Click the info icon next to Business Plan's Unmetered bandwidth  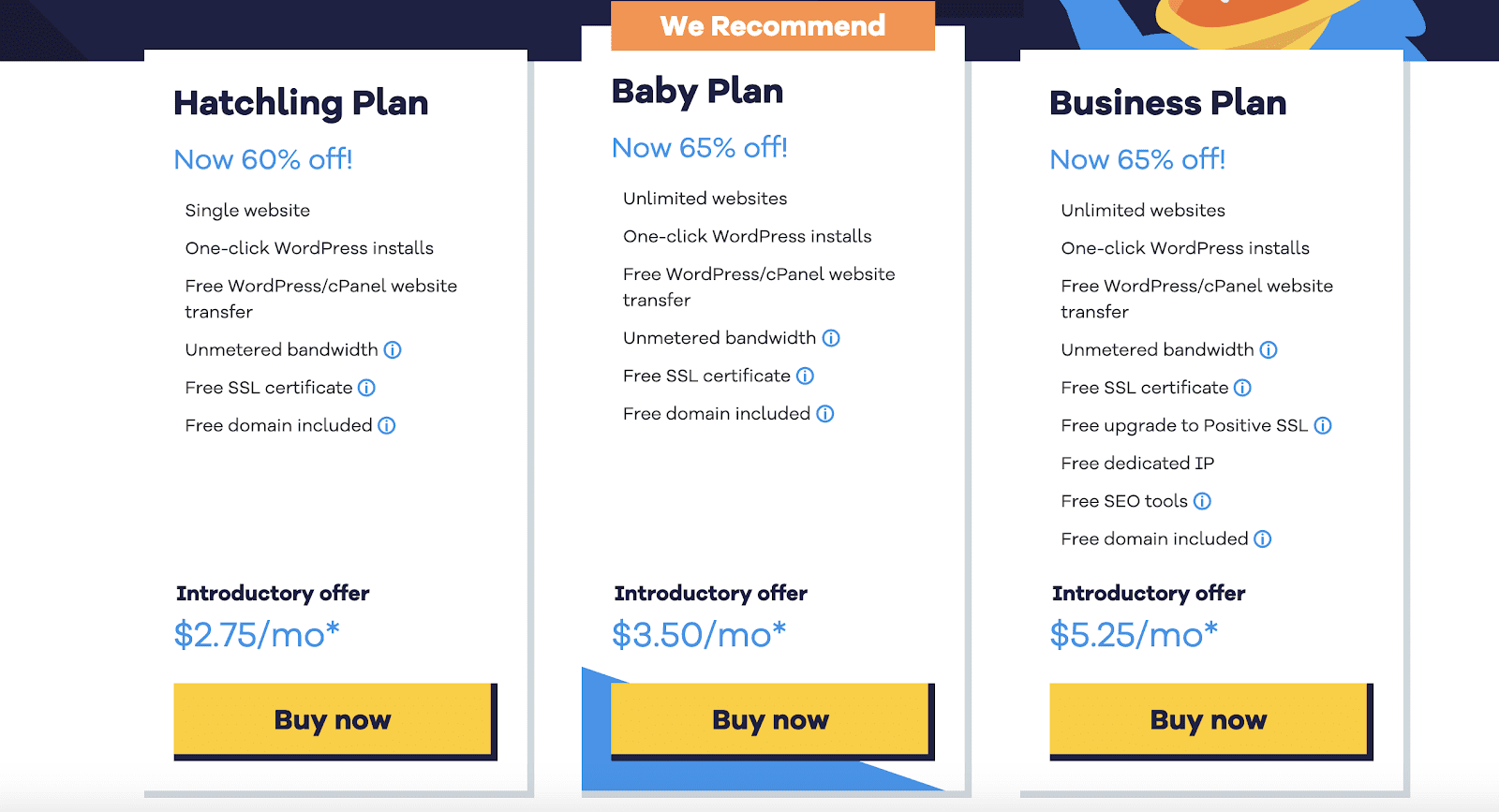coord(1269,349)
